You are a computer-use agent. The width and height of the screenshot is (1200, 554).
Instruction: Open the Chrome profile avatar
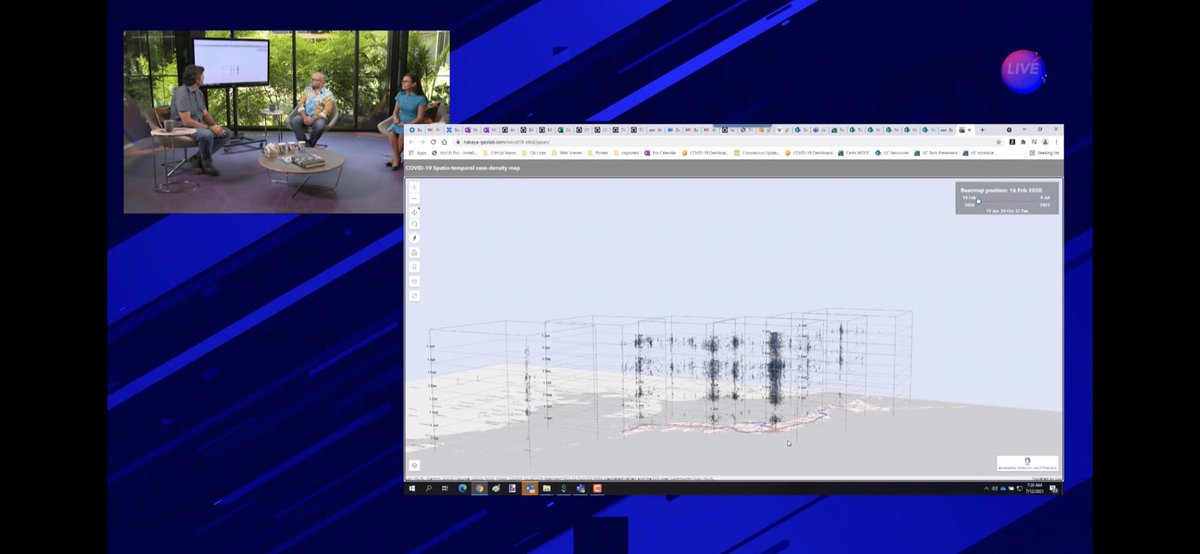point(1045,142)
